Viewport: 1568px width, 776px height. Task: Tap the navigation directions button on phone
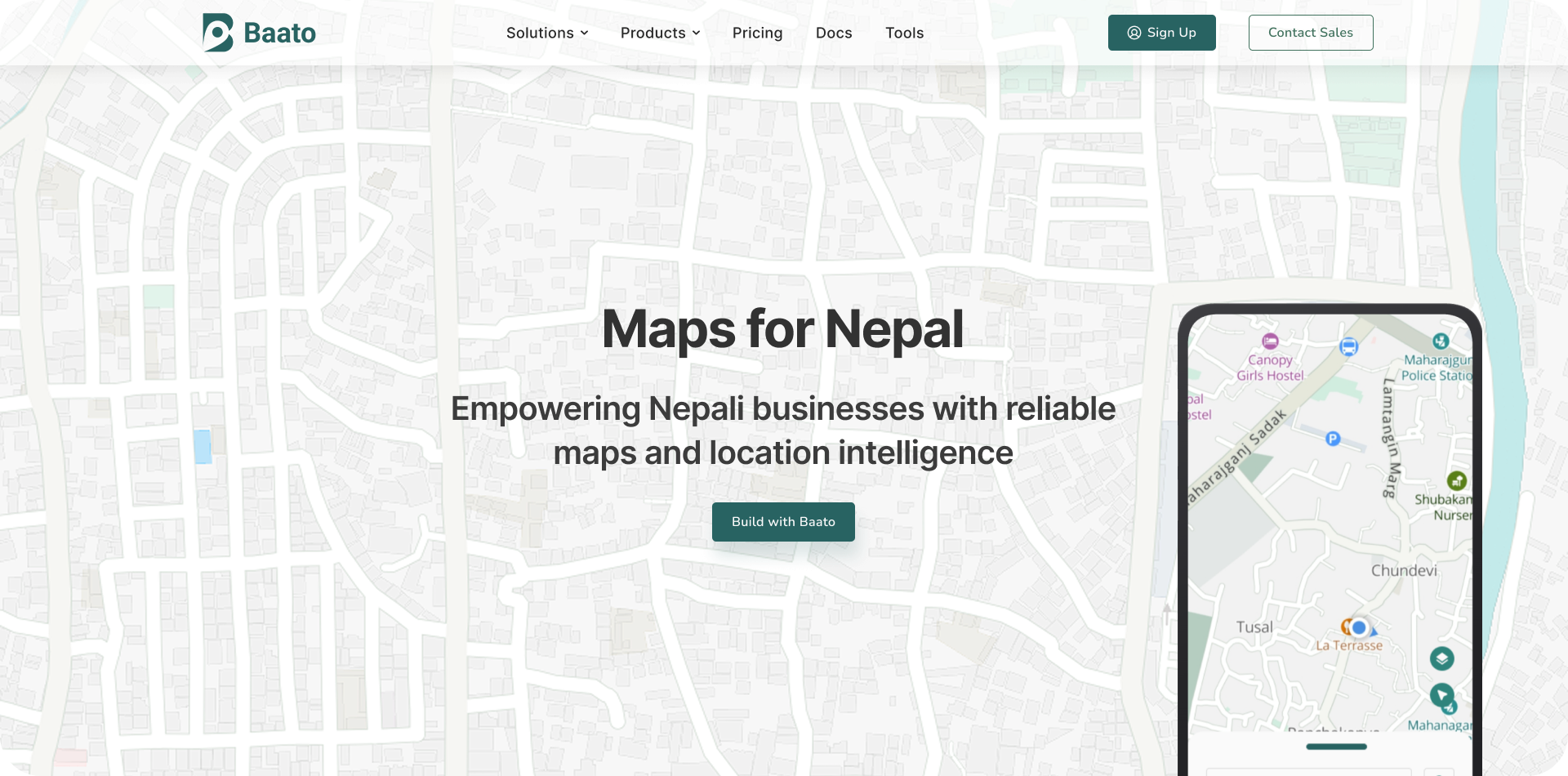(x=1442, y=696)
